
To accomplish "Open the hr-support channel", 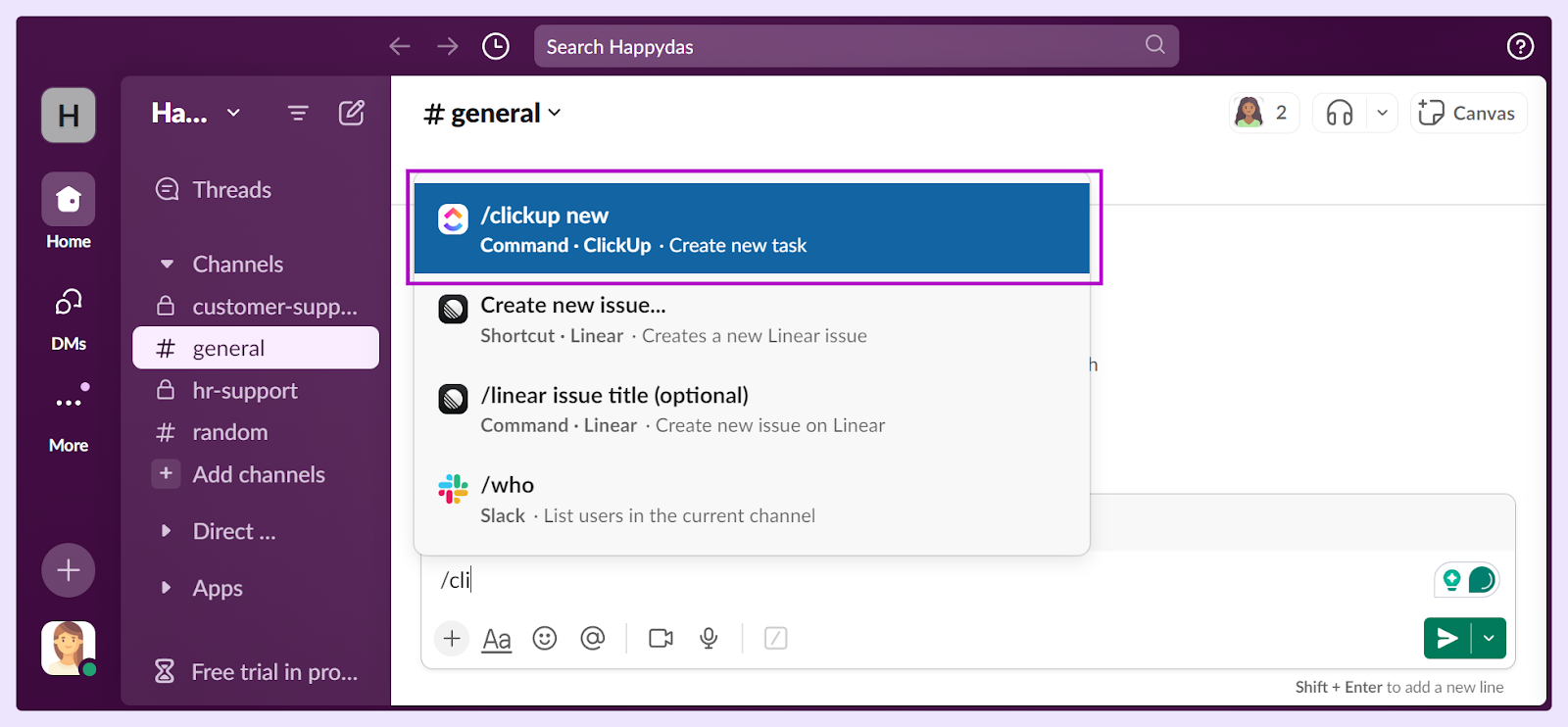I will tap(256, 390).
